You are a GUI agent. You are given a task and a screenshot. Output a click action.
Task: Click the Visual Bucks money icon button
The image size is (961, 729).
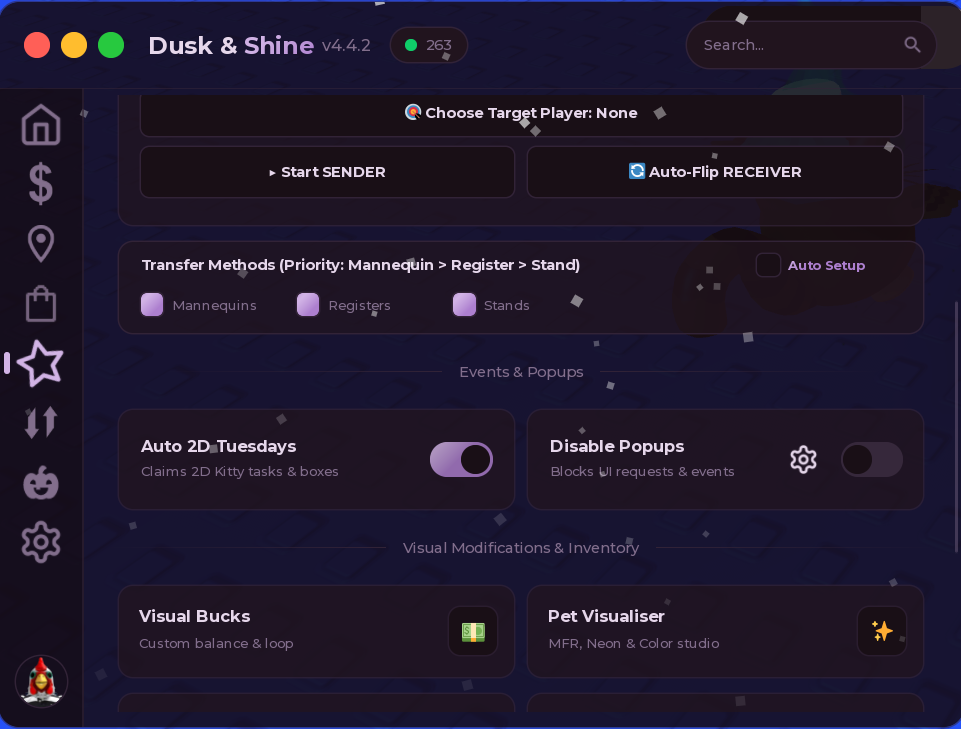[473, 631]
